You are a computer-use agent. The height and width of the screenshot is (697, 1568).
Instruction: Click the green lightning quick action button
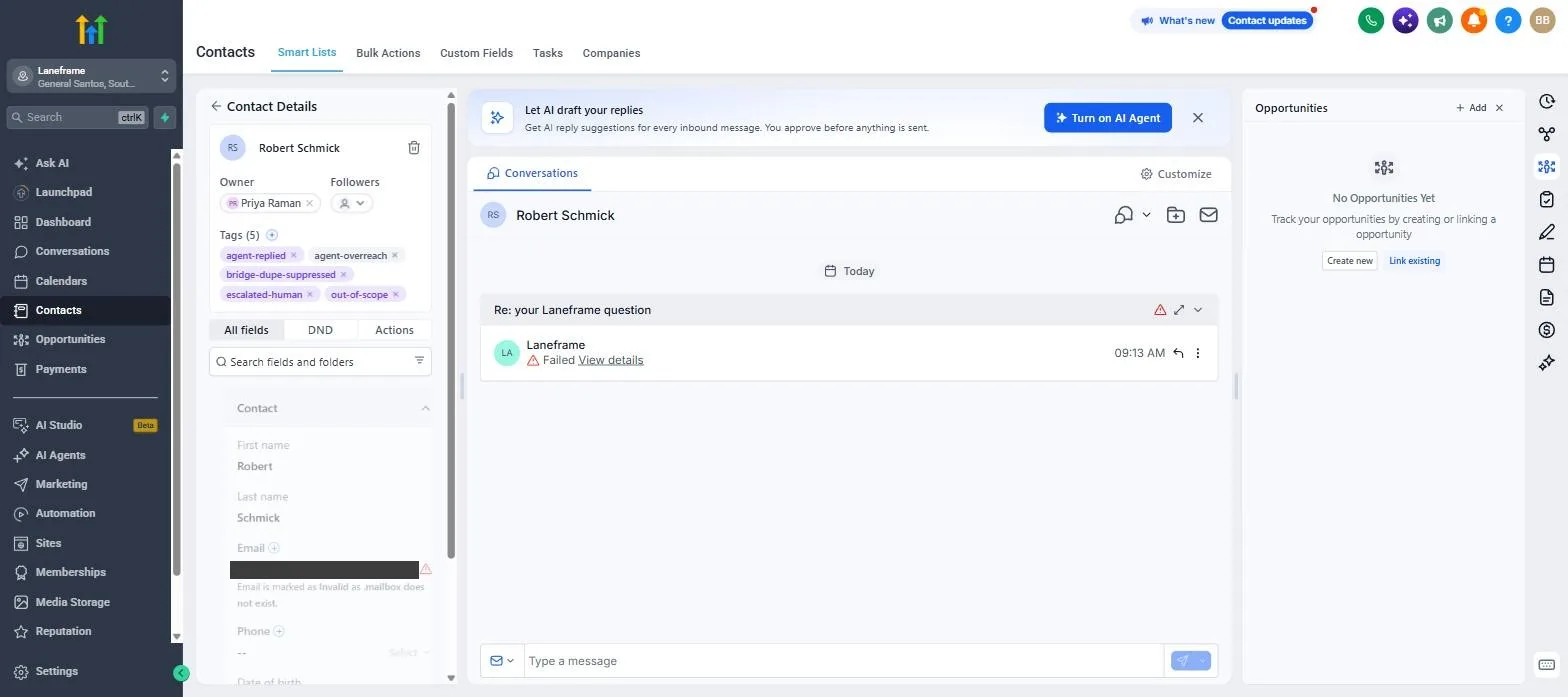tap(165, 117)
